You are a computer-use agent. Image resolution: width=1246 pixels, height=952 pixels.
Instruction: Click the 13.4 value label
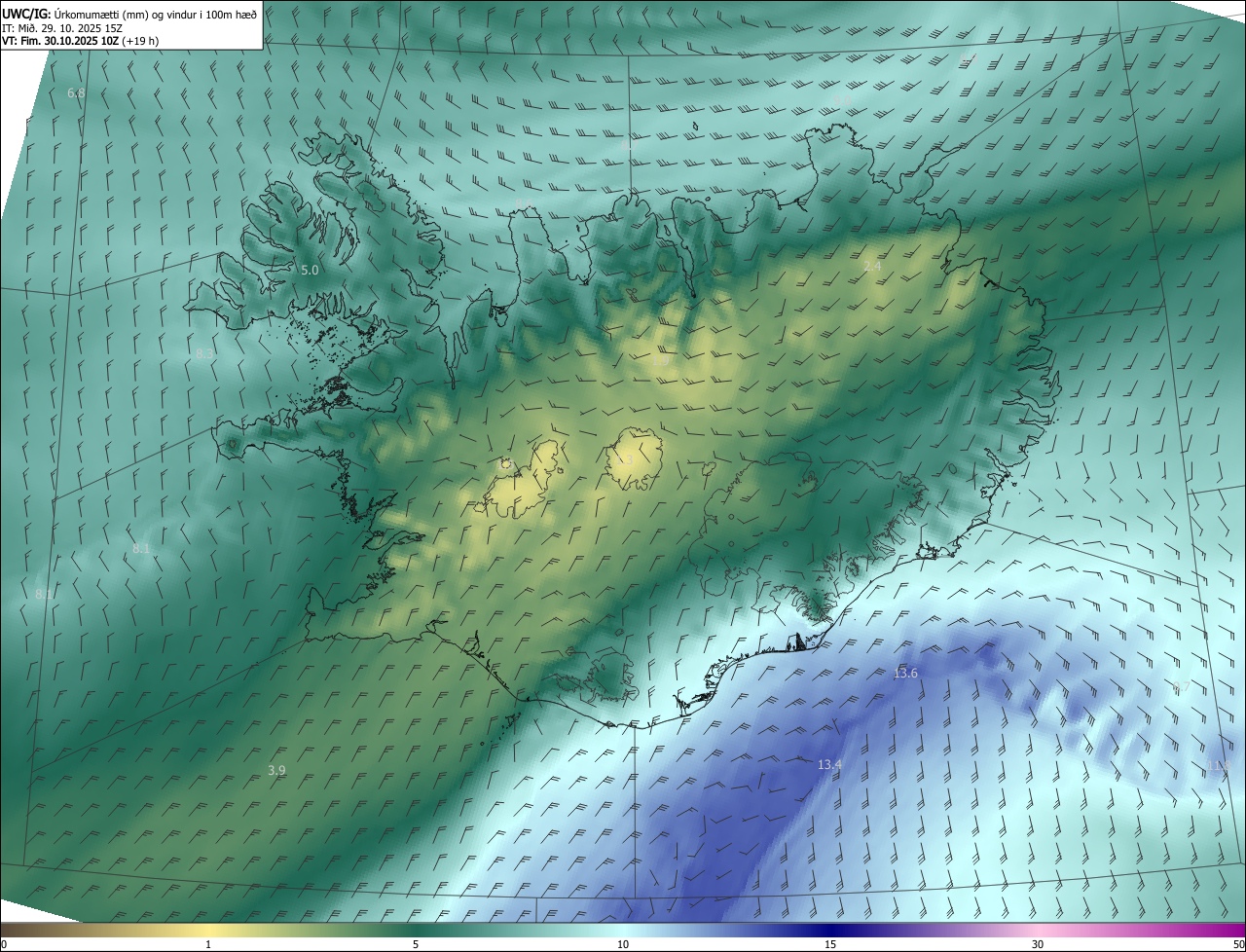(x=829, y=765)
